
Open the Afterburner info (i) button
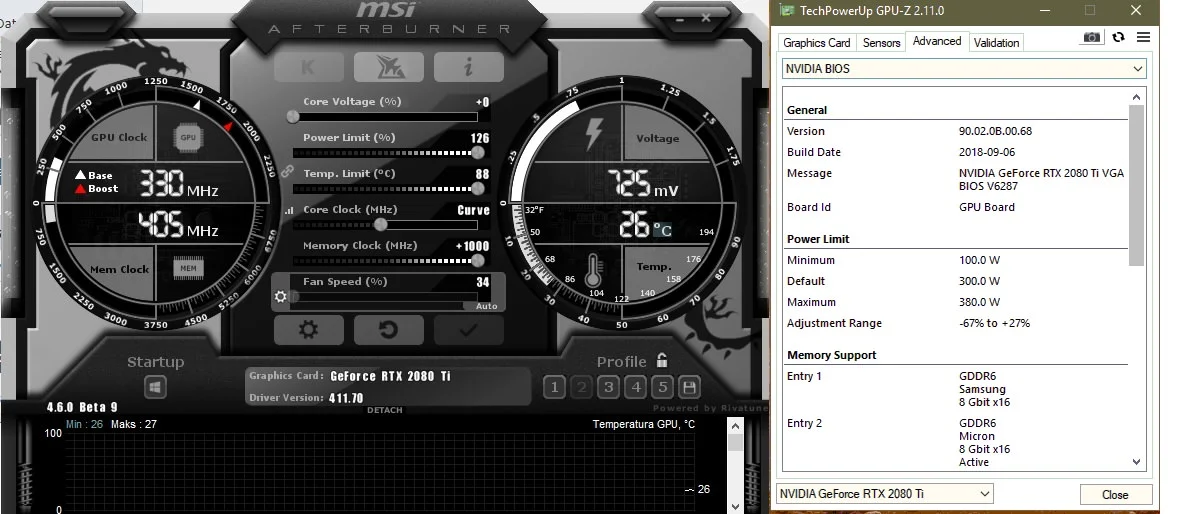click(x=468, y=67)
